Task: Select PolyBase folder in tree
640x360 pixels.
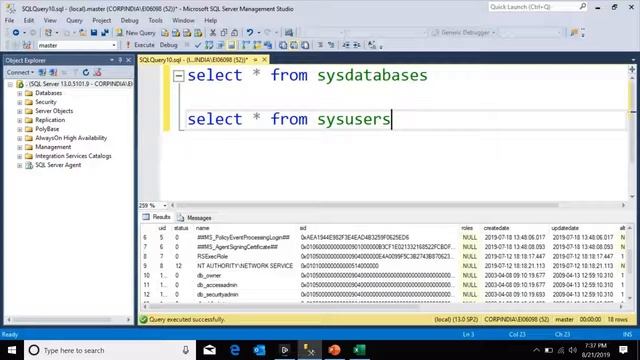Action: click(x=47, y=129)
